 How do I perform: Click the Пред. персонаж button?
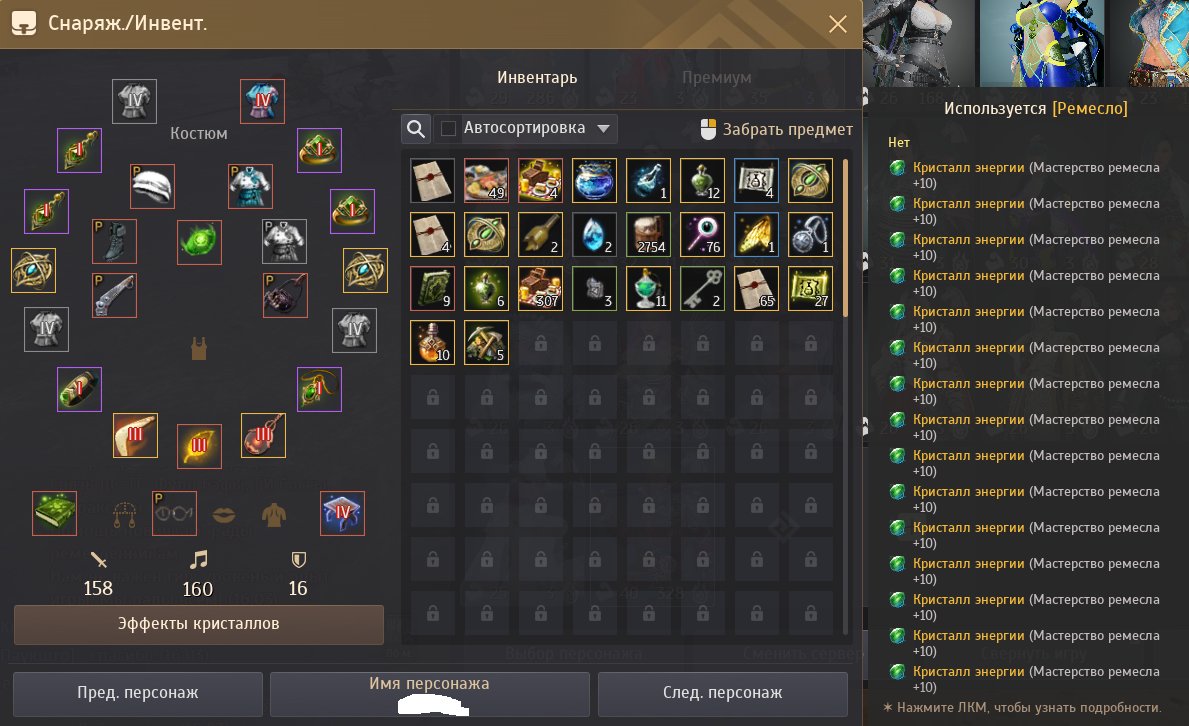[x=138, y=693]
